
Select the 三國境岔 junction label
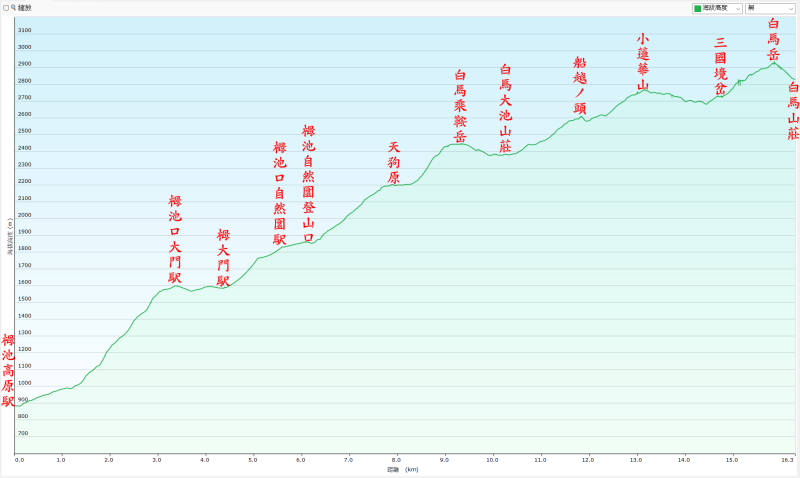tap(720, 66)
